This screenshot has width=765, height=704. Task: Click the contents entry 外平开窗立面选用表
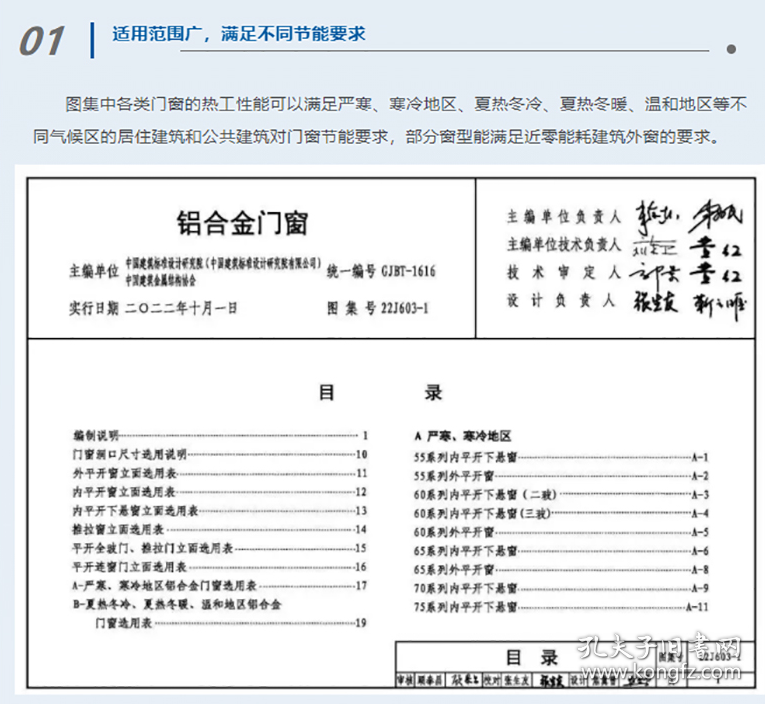coord(220,473)
